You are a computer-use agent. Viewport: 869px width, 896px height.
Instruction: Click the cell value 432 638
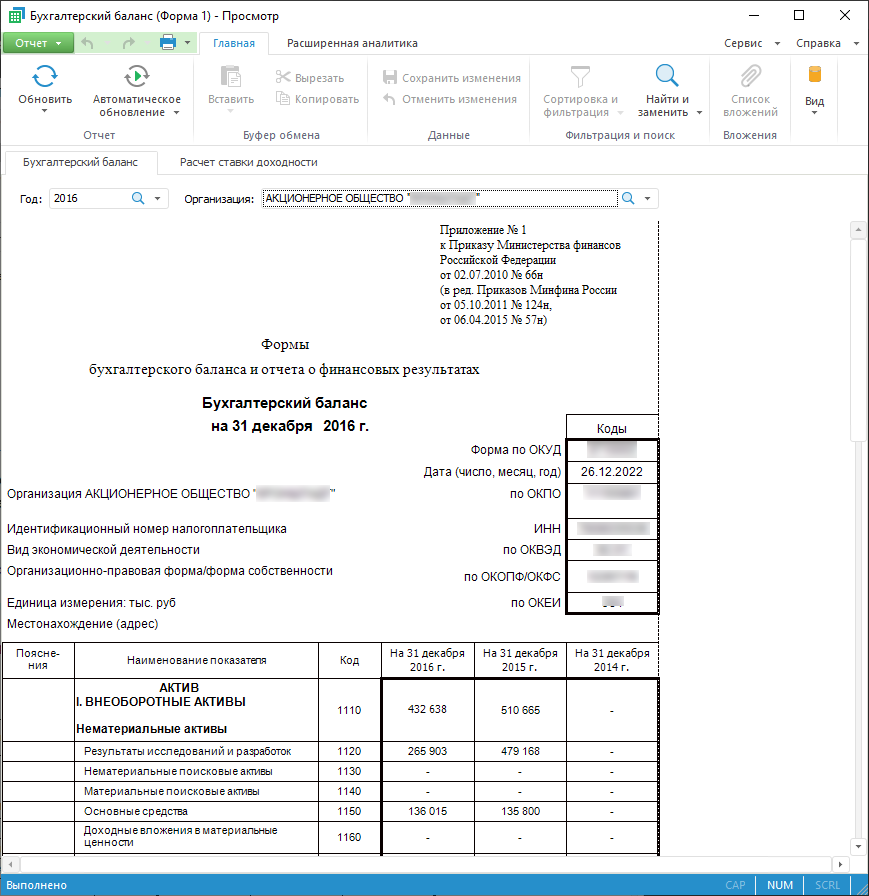tap(427, 709)
